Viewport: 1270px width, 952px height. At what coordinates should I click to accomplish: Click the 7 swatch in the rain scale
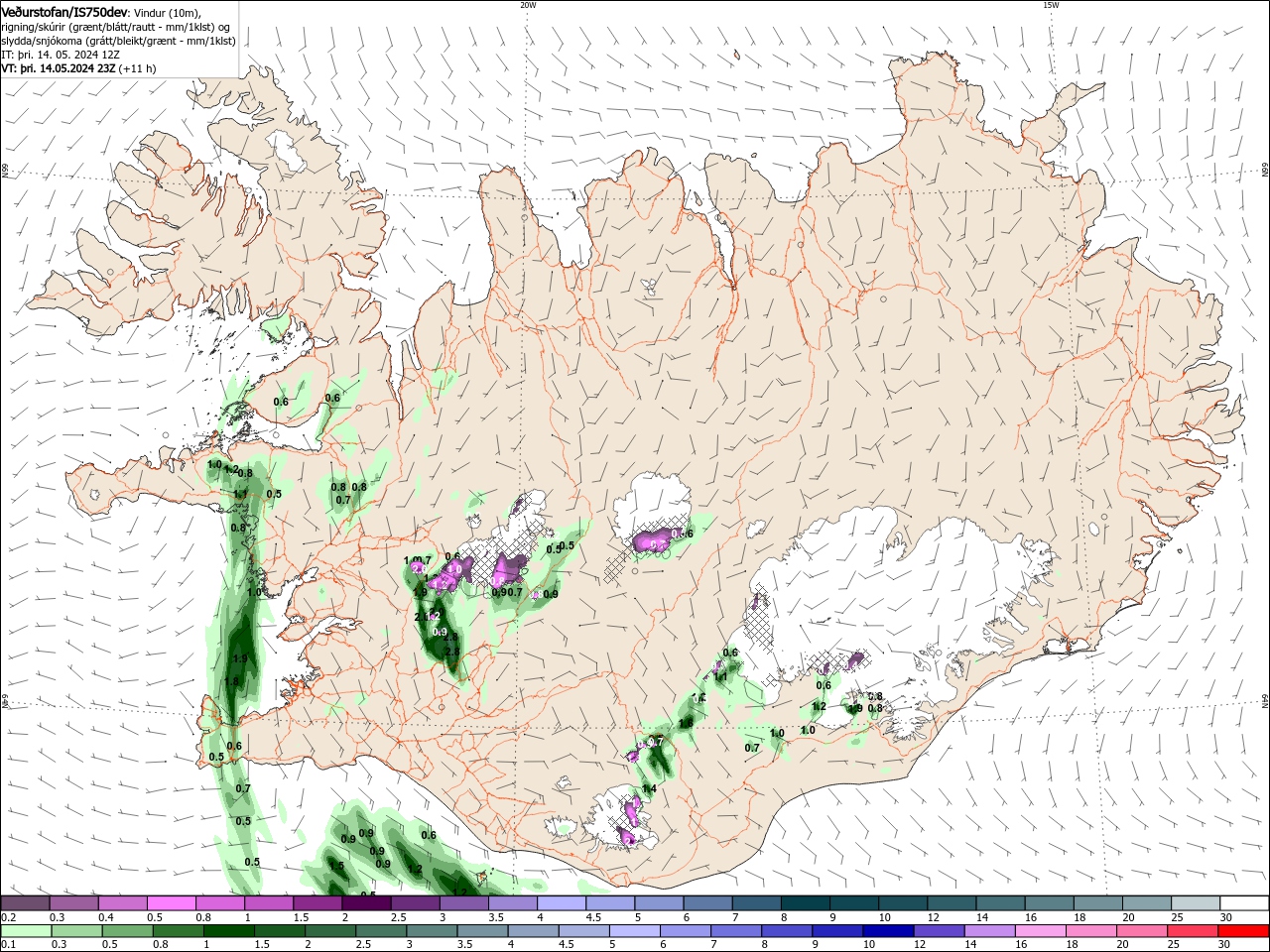pyautogui.click(x=735, y=931)
